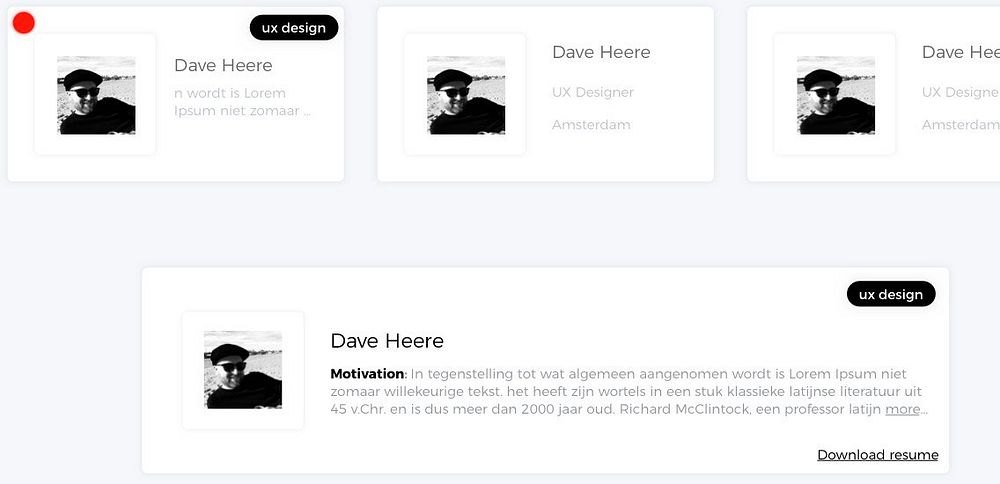Open the profile photo on the large detail card
This screenshot has width=1000, height=484.
243,370
